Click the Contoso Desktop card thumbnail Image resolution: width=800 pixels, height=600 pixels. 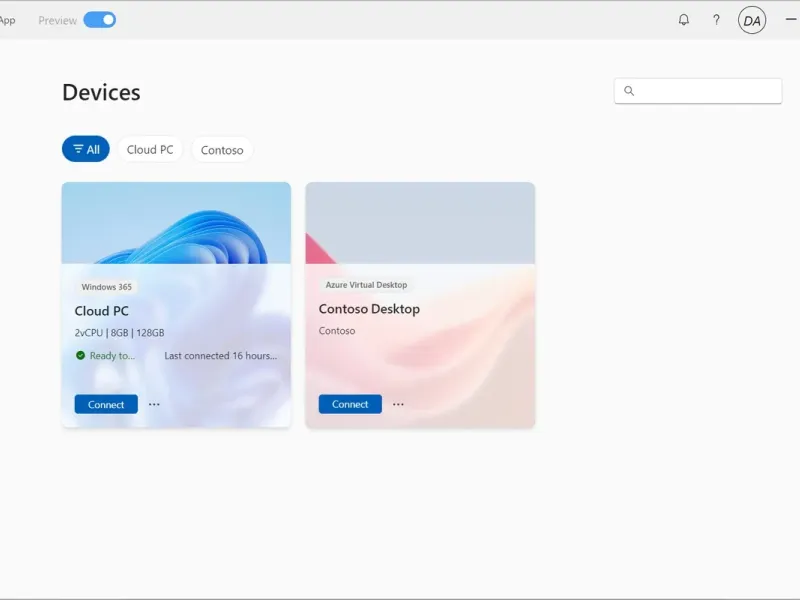[x=420, y=223]
